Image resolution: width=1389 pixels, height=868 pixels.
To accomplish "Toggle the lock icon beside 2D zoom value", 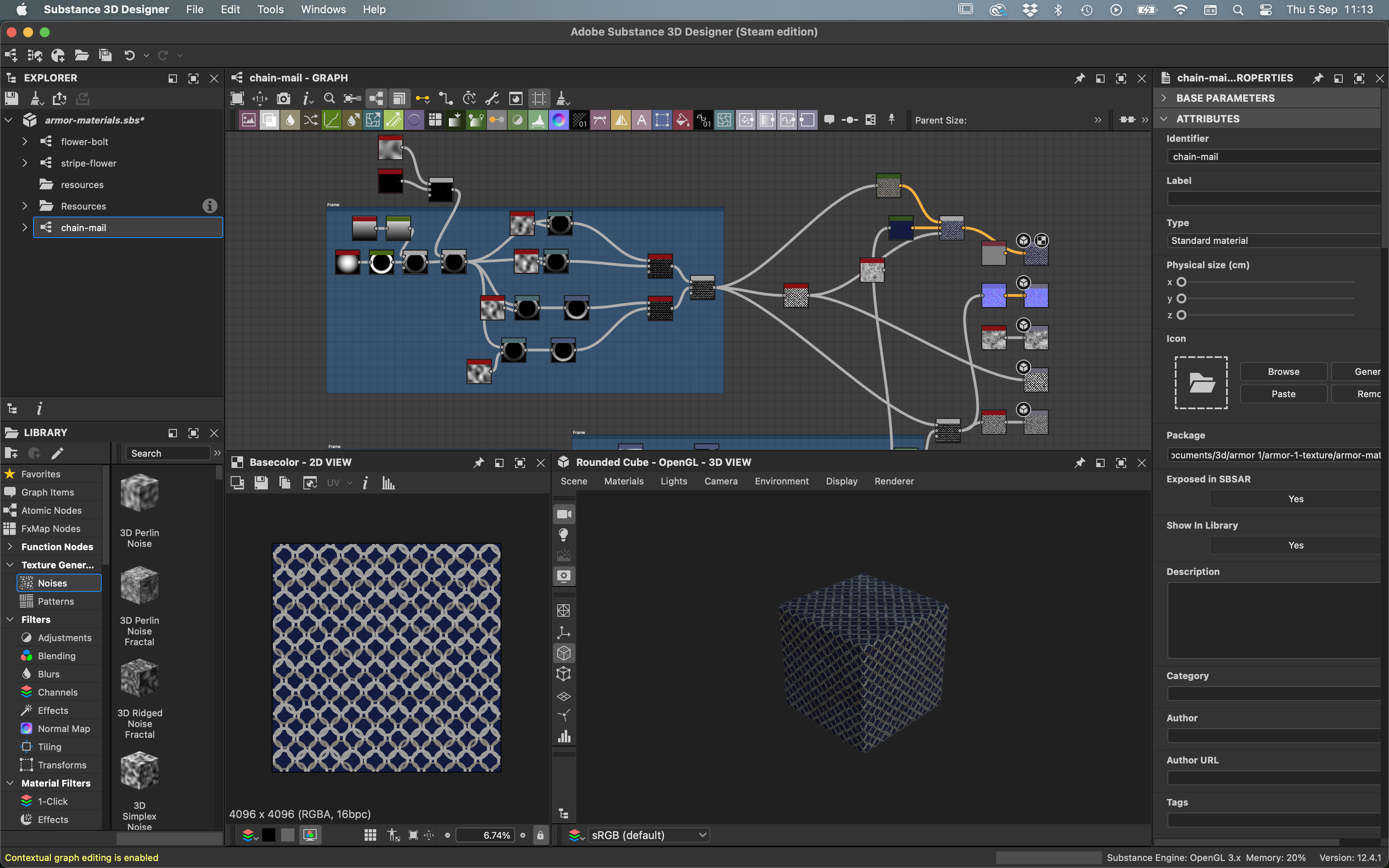I will pyautogui.click(x=540, y=835).
